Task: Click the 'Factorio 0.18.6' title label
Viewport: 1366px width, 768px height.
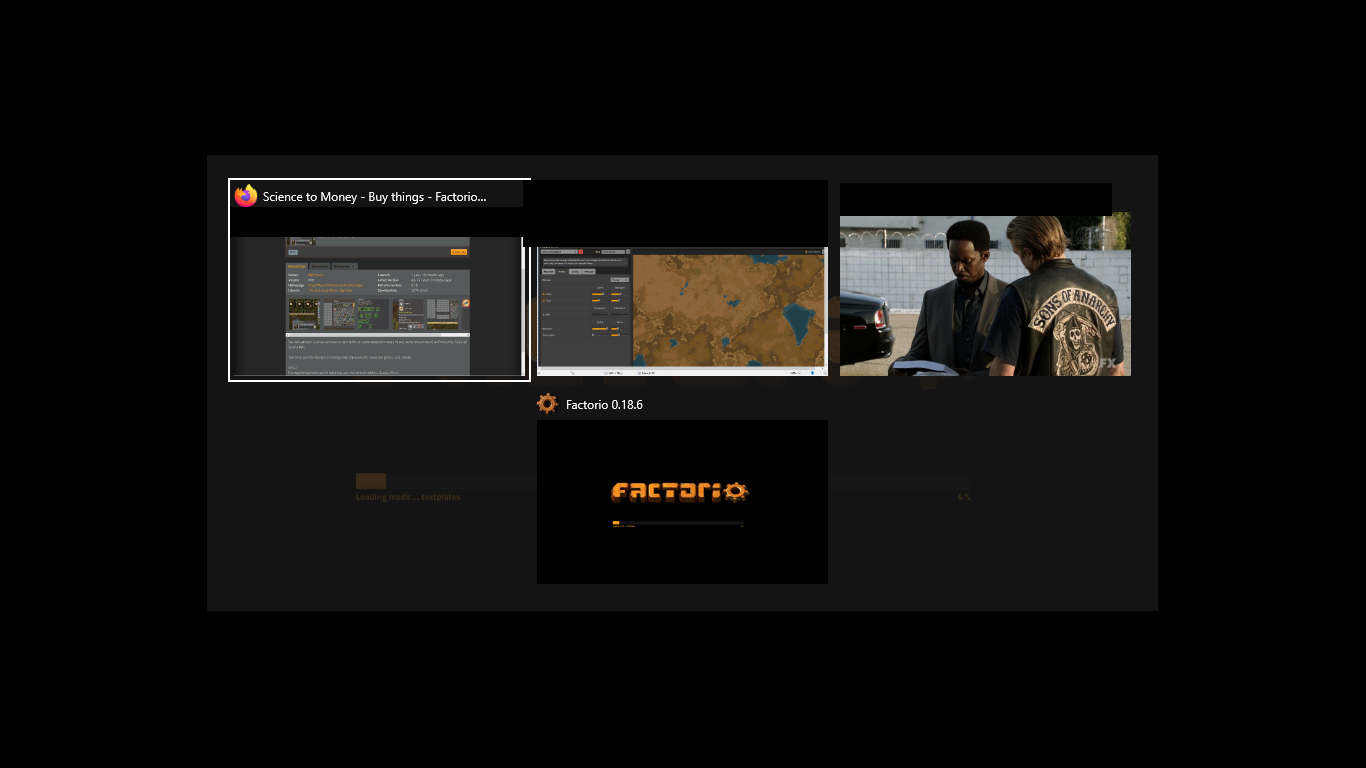Action: [604, 405]
